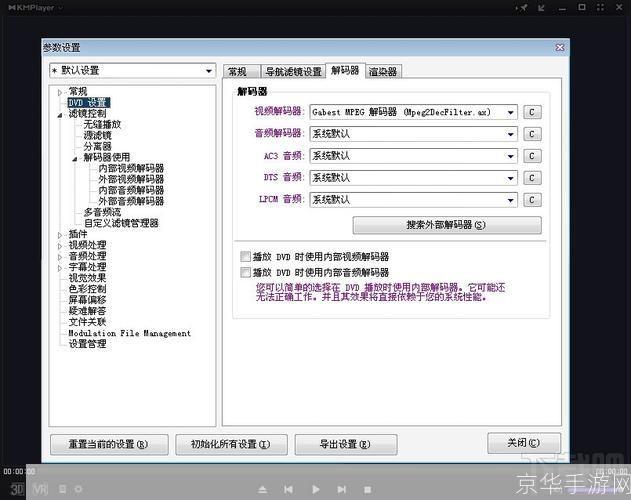Select 外部音频解码器 in the tree
Viewport: 631px width, 500px height.
(x=131, y=201)
